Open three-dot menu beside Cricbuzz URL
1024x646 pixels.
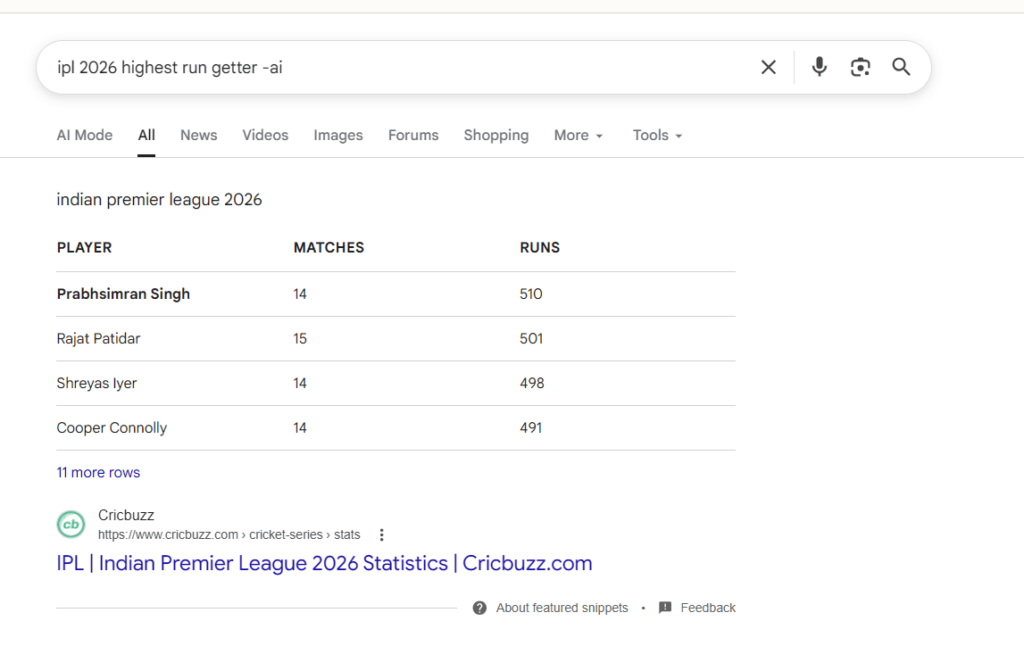(381, 535)
